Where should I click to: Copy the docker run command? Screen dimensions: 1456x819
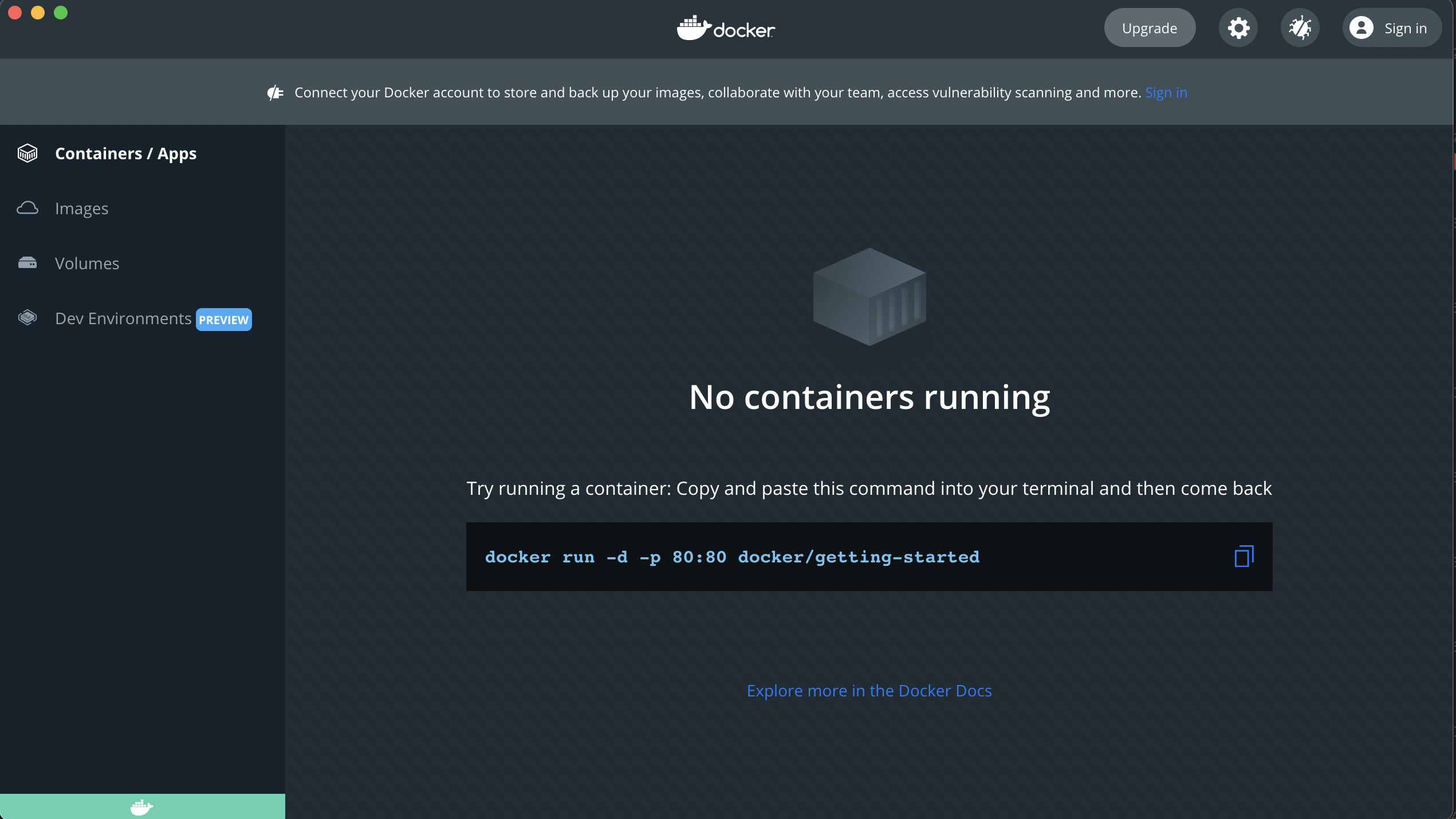point(1243,556)
